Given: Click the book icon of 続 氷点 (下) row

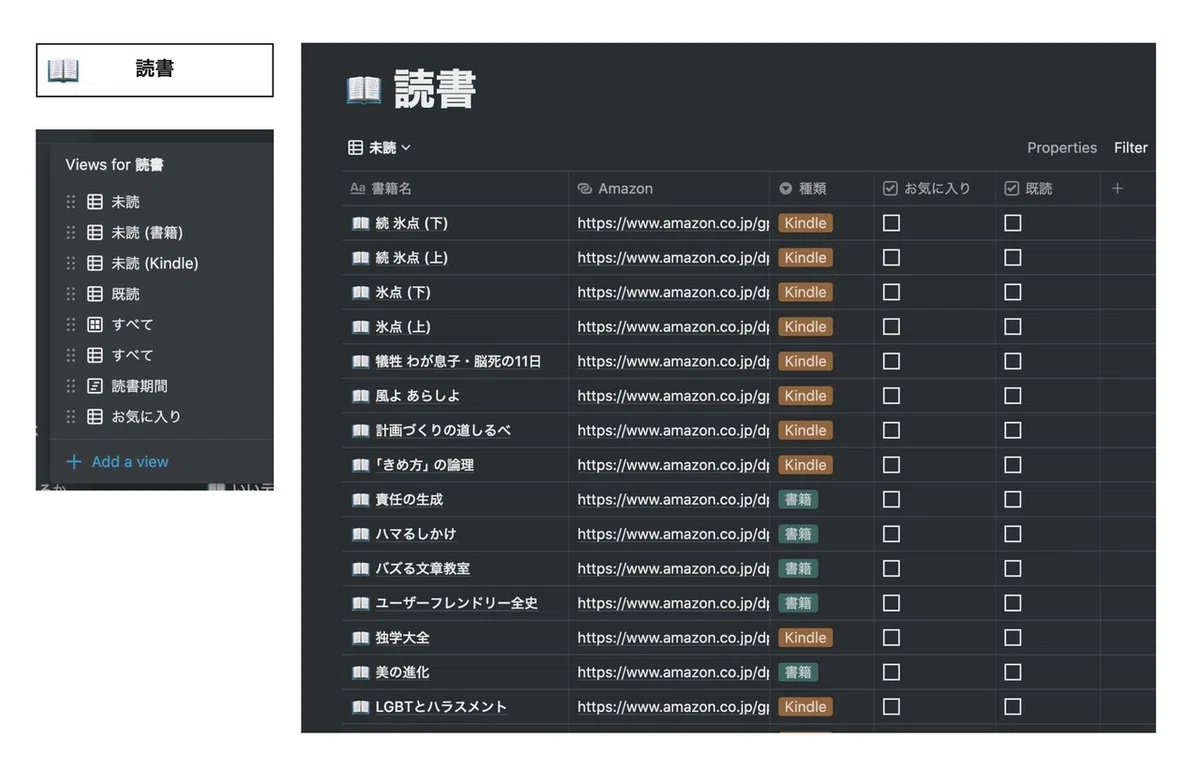Looking at the screenshot, I should [360, 223].
